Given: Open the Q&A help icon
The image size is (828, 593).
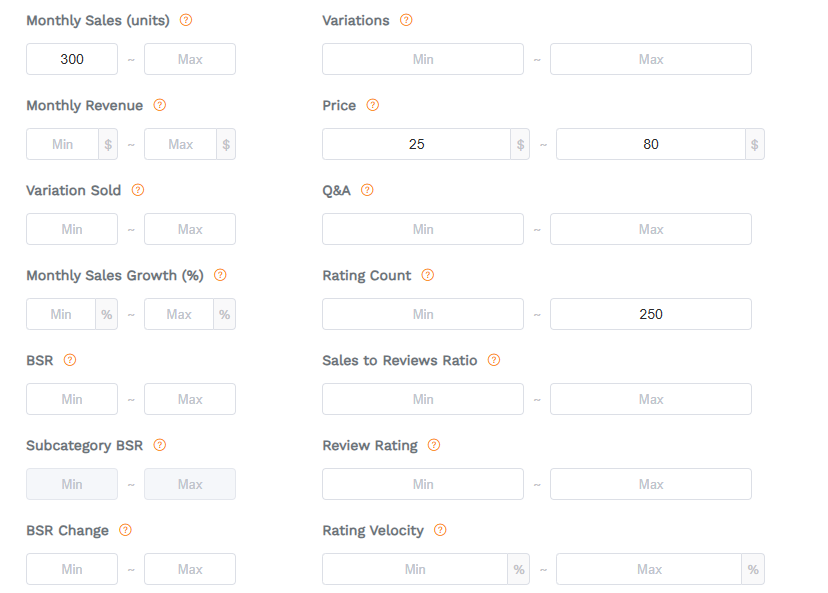Looking at the screenshot, I should [366, 190].
